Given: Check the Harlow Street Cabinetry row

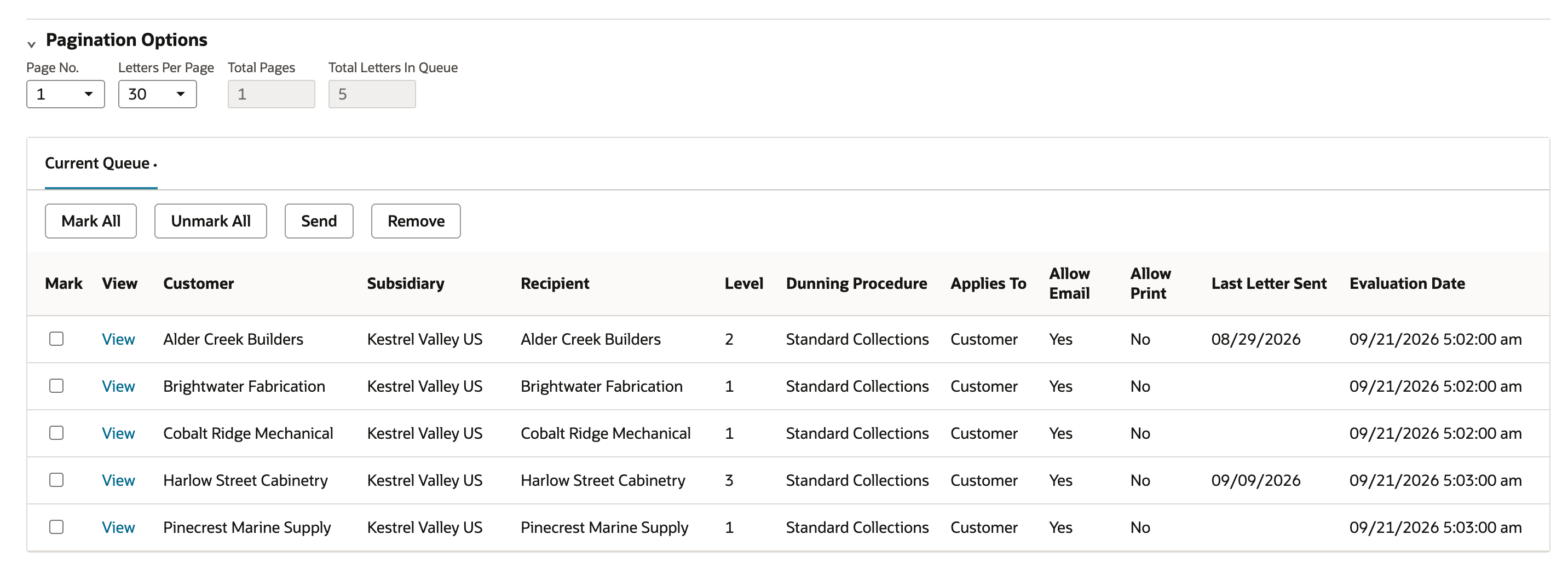Looking at the screenshot, I should pyautogui.click(x=56, y=479).
